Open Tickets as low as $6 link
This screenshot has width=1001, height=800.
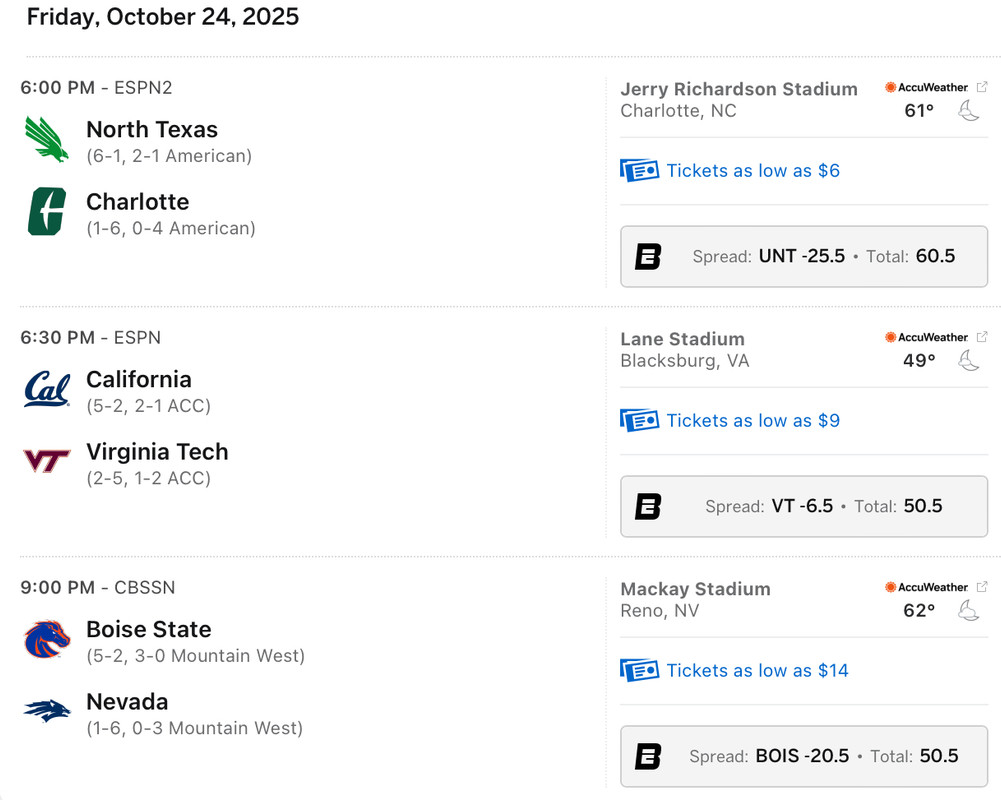tap(753, 171)
